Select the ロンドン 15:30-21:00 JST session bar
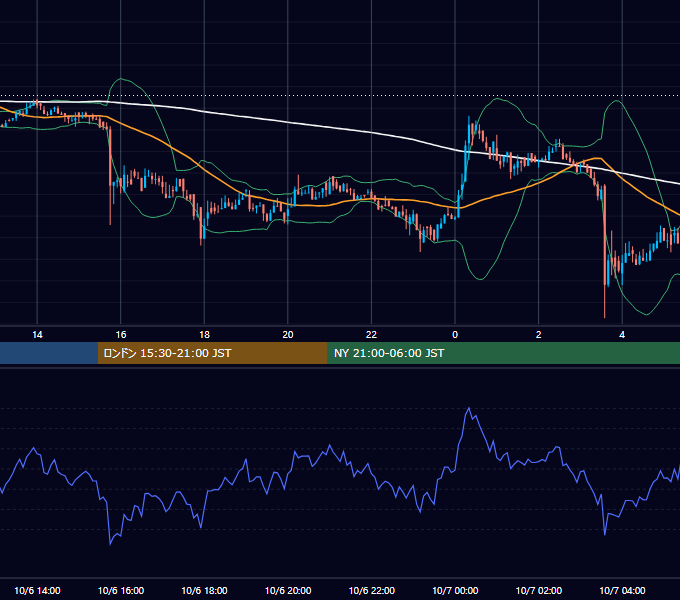The height and width of the screenshot is (600, 680). (212, 353)
